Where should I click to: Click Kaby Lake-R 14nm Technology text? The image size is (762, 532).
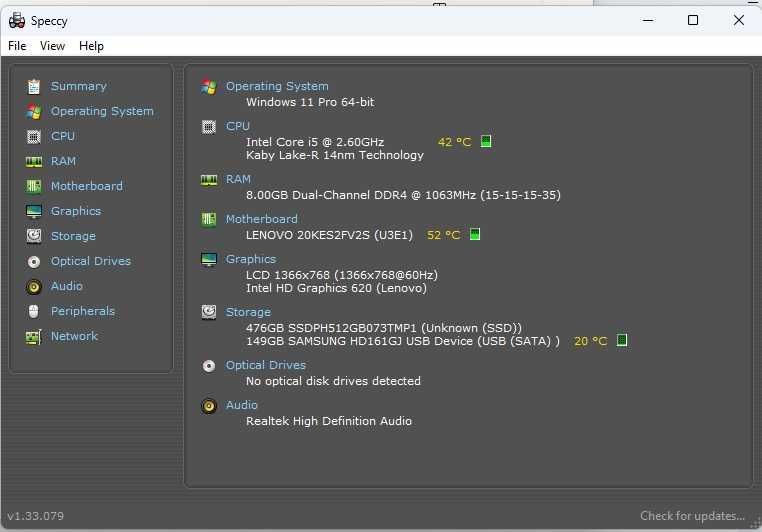point(335,155)
